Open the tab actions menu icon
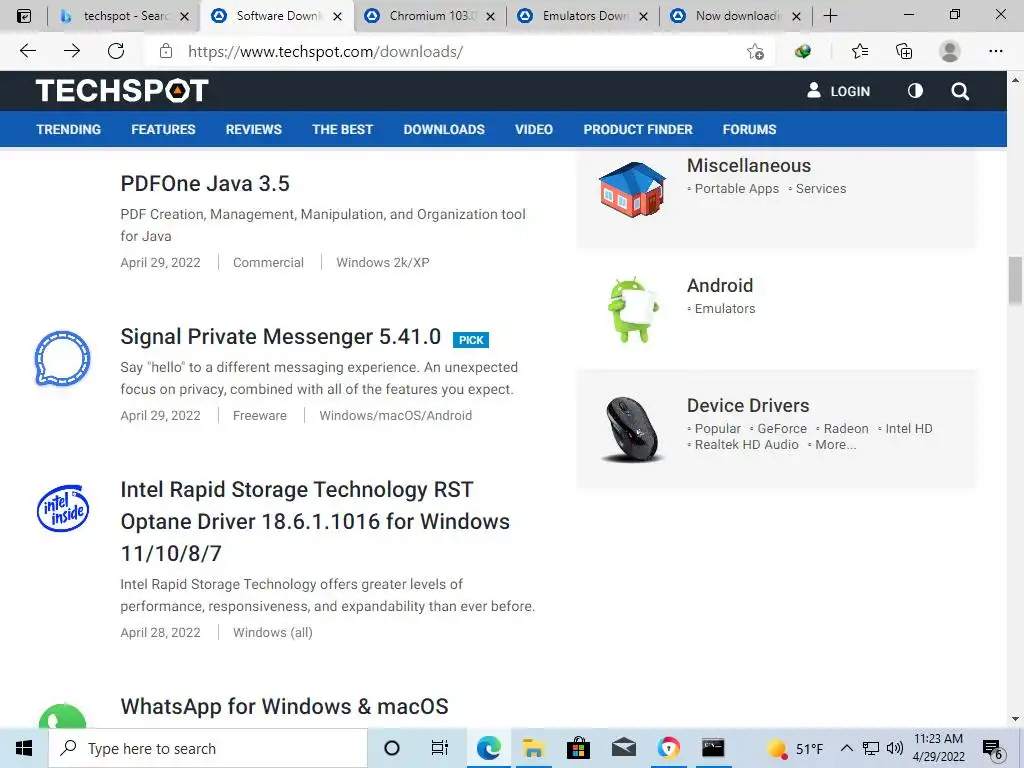Image resolution: width=1024 pixels, height=768 pixels. [x=24, y=16]
